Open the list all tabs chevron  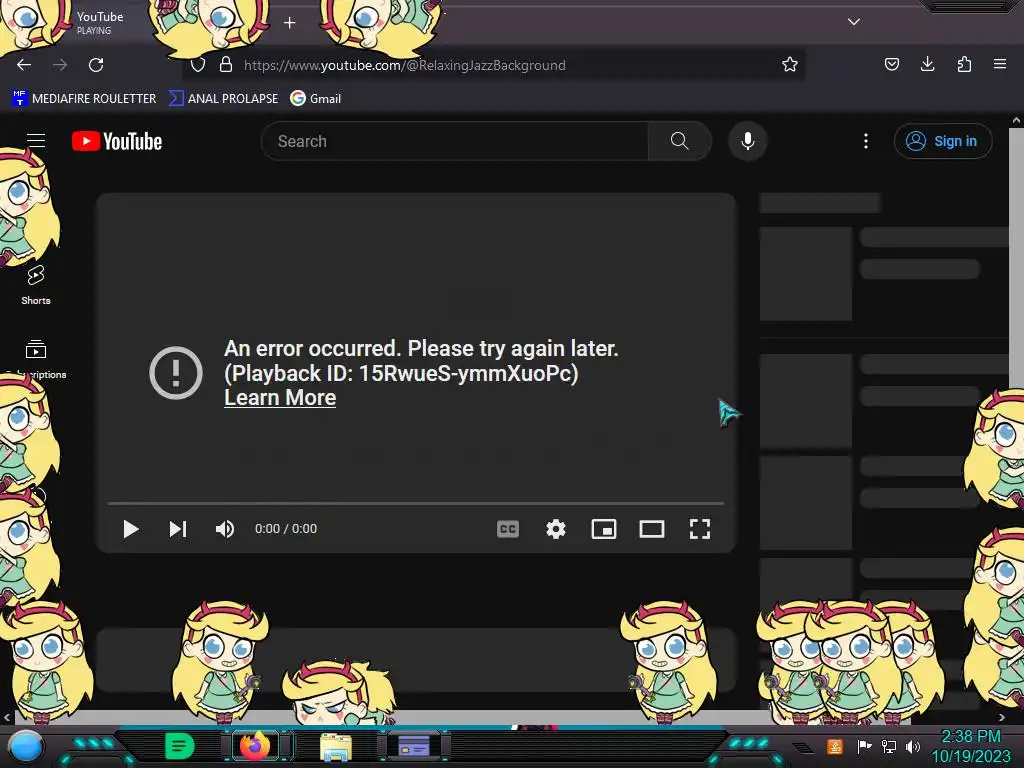[854, 22]
